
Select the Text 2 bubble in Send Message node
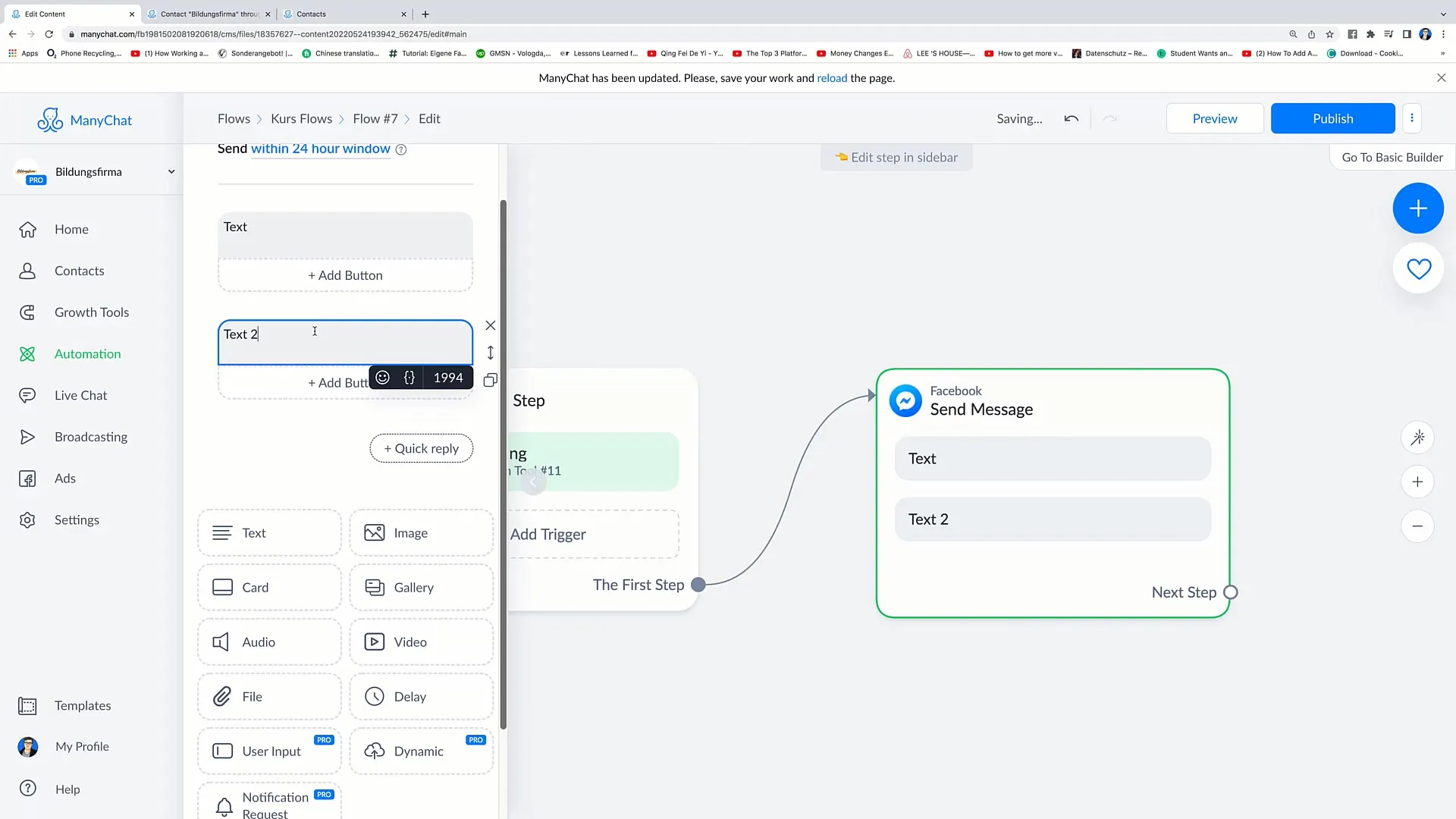(x=1053, y=519)
